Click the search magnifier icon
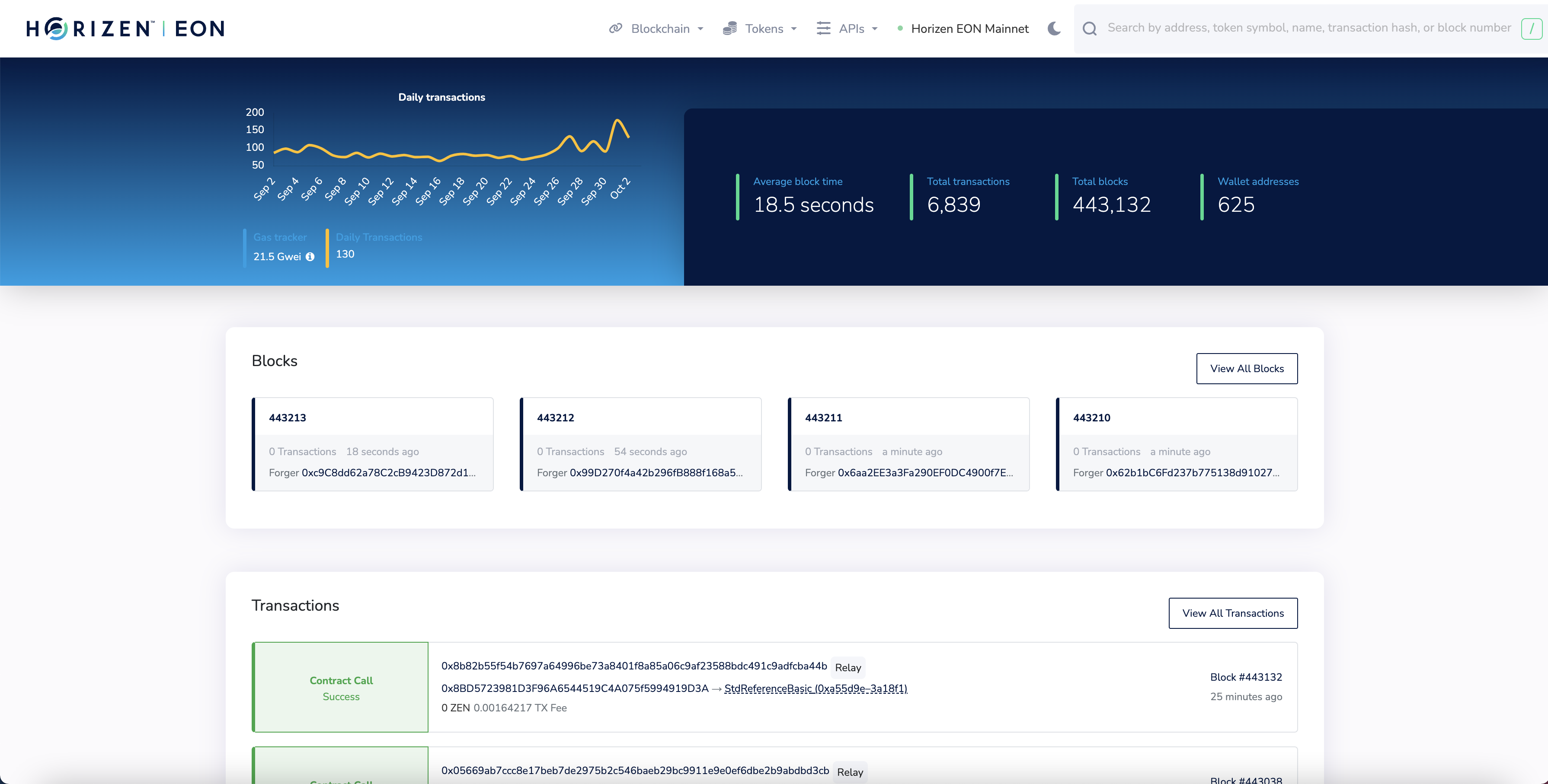This screenshot has height=784, width=1548. pyautogui.click(x=1090, y=28)
